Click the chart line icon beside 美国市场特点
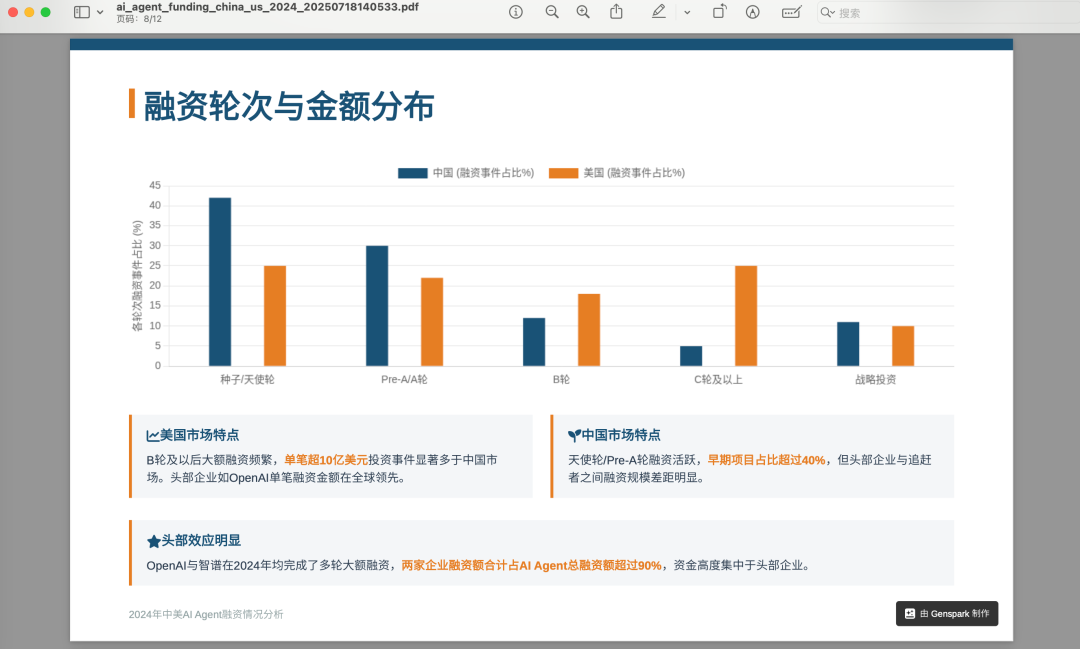This screenshot has height=649, width=1080. pyautogui.click(x=152, y=435)
